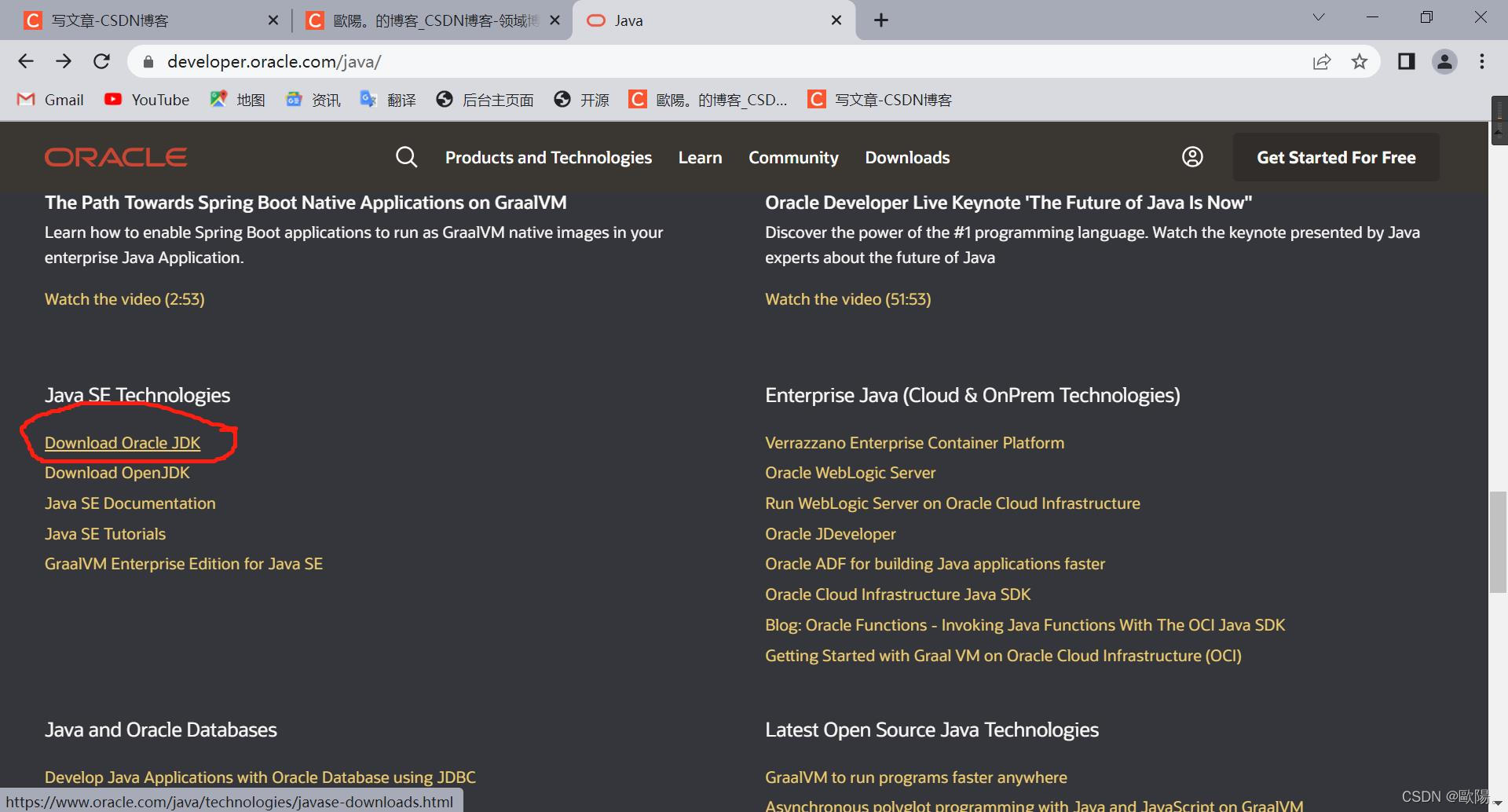1508x812 pixels.
Task: Open Java SE Tutorials link
Action: tap(105, 534)
